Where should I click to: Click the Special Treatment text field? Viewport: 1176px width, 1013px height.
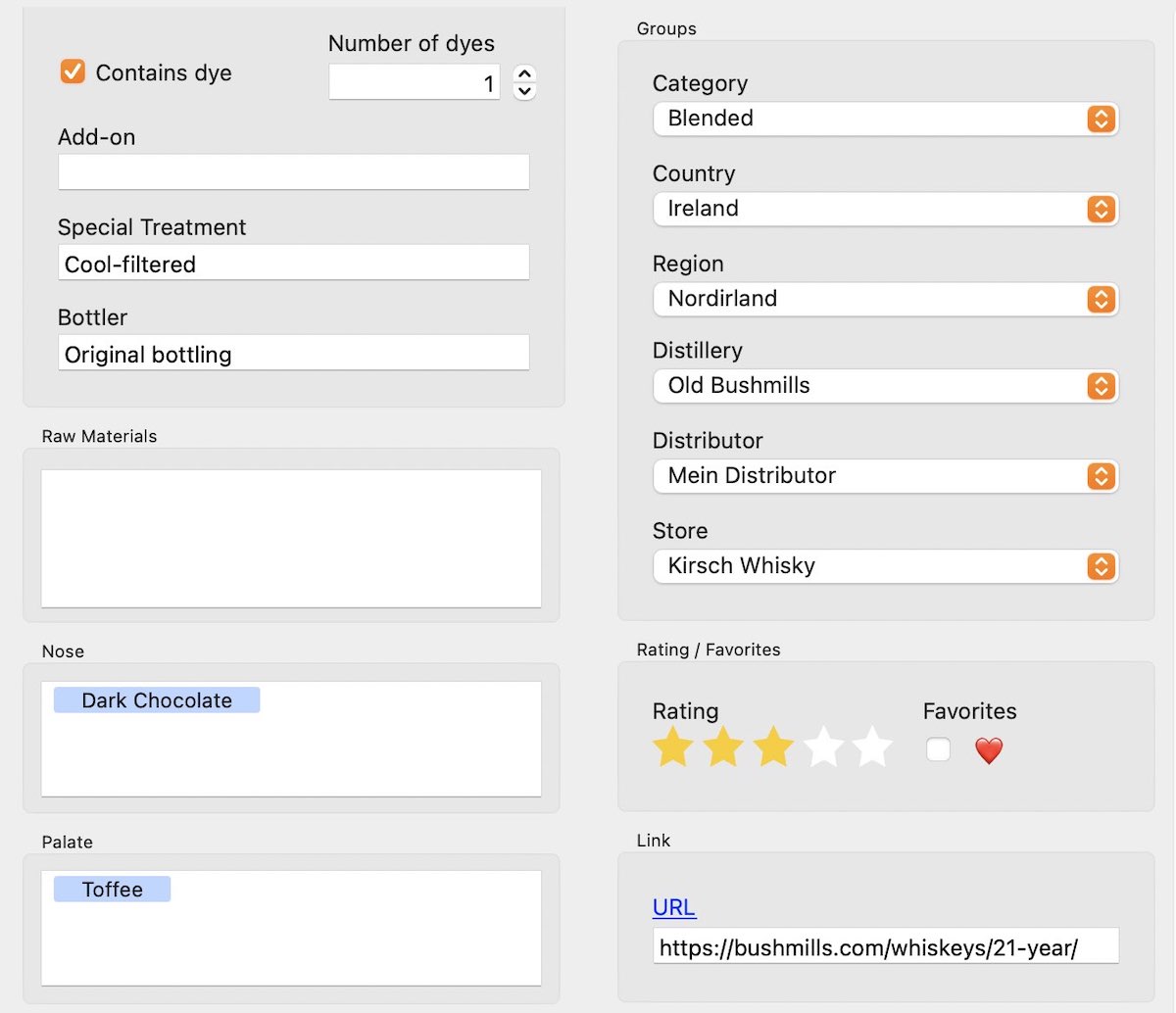tap(293, 264)
